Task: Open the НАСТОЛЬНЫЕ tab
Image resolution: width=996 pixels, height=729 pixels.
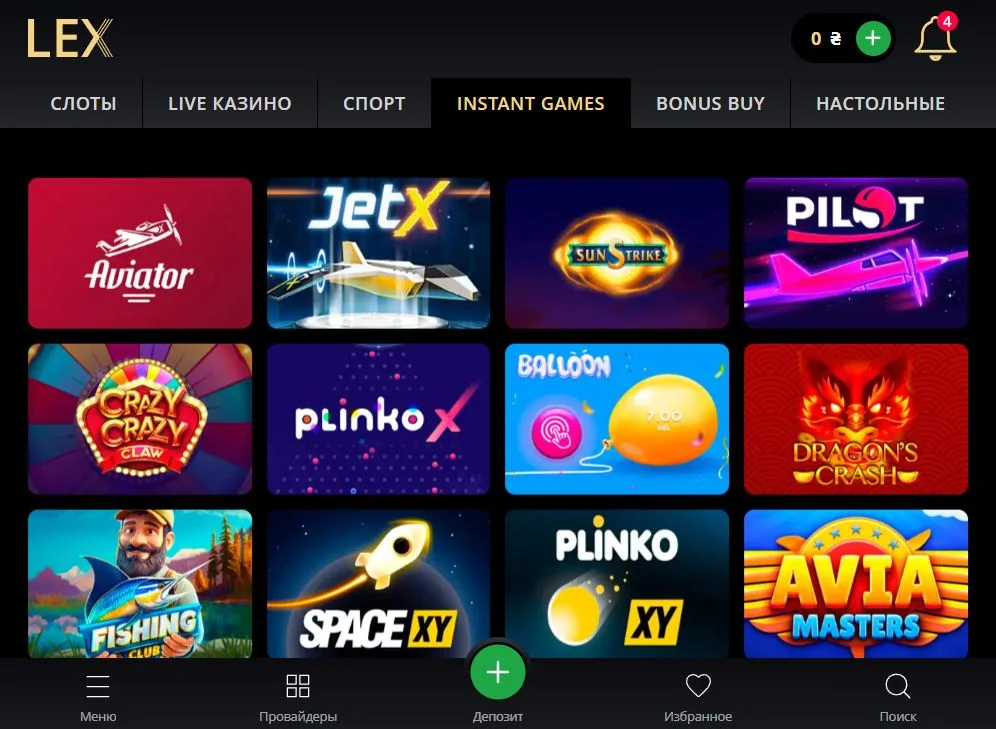Action: (x=880, y=103)
